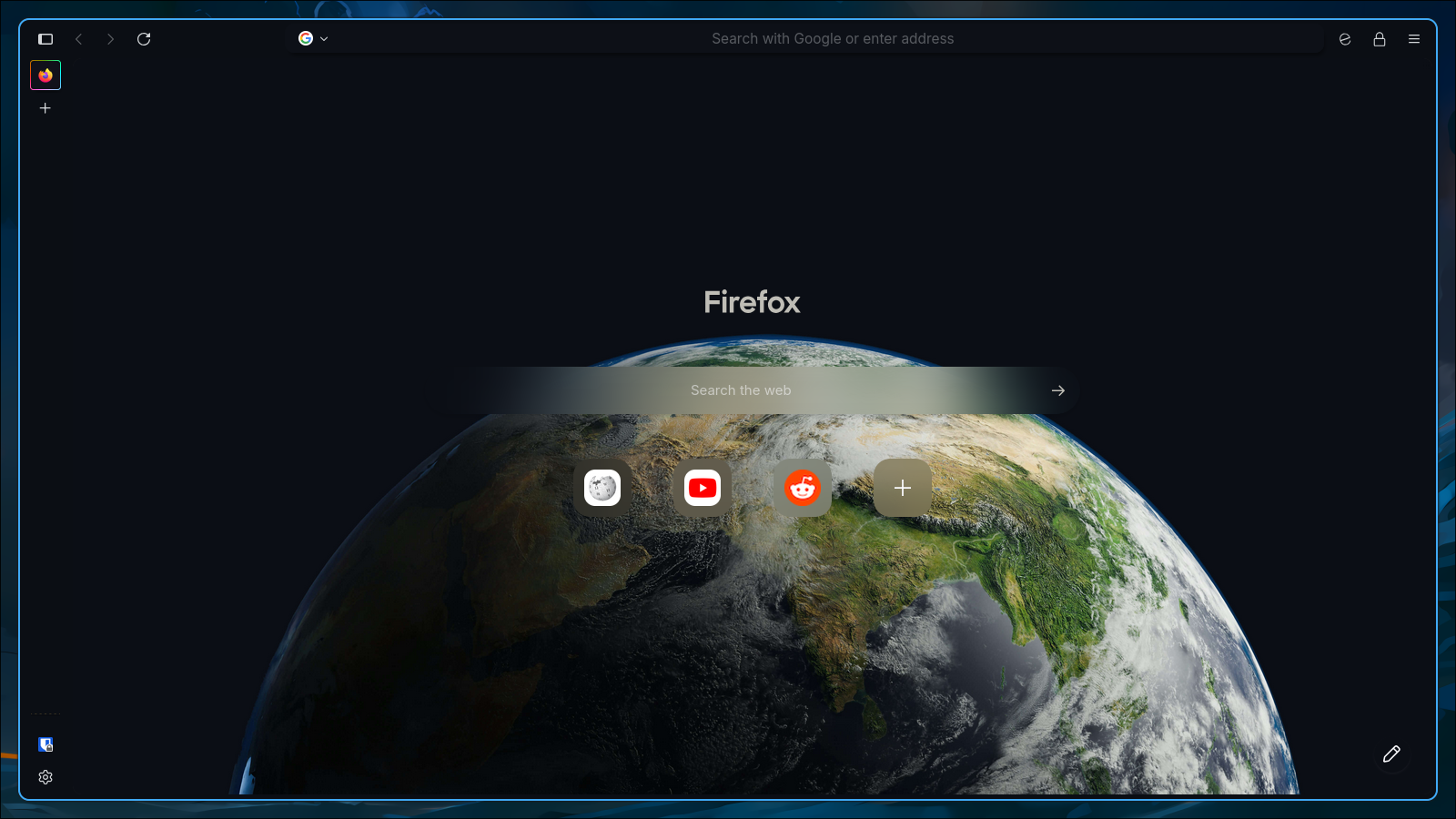Open the hamburger application menu
Screen dimensions: 1456x819
(1414, 39)
